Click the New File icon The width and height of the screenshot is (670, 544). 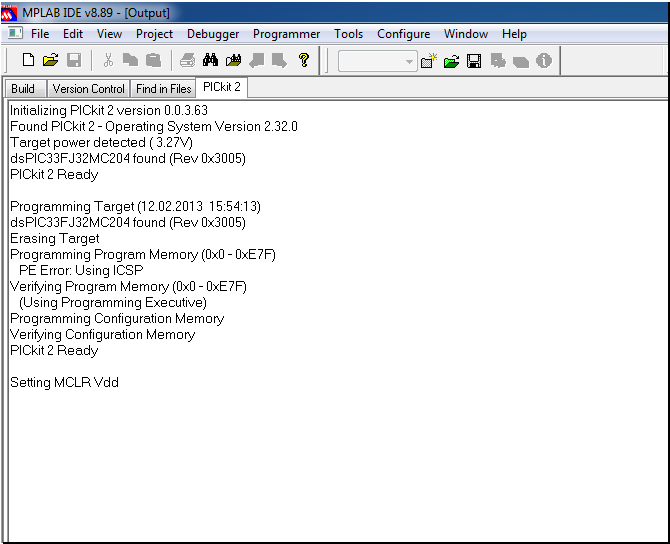[28, 60]
